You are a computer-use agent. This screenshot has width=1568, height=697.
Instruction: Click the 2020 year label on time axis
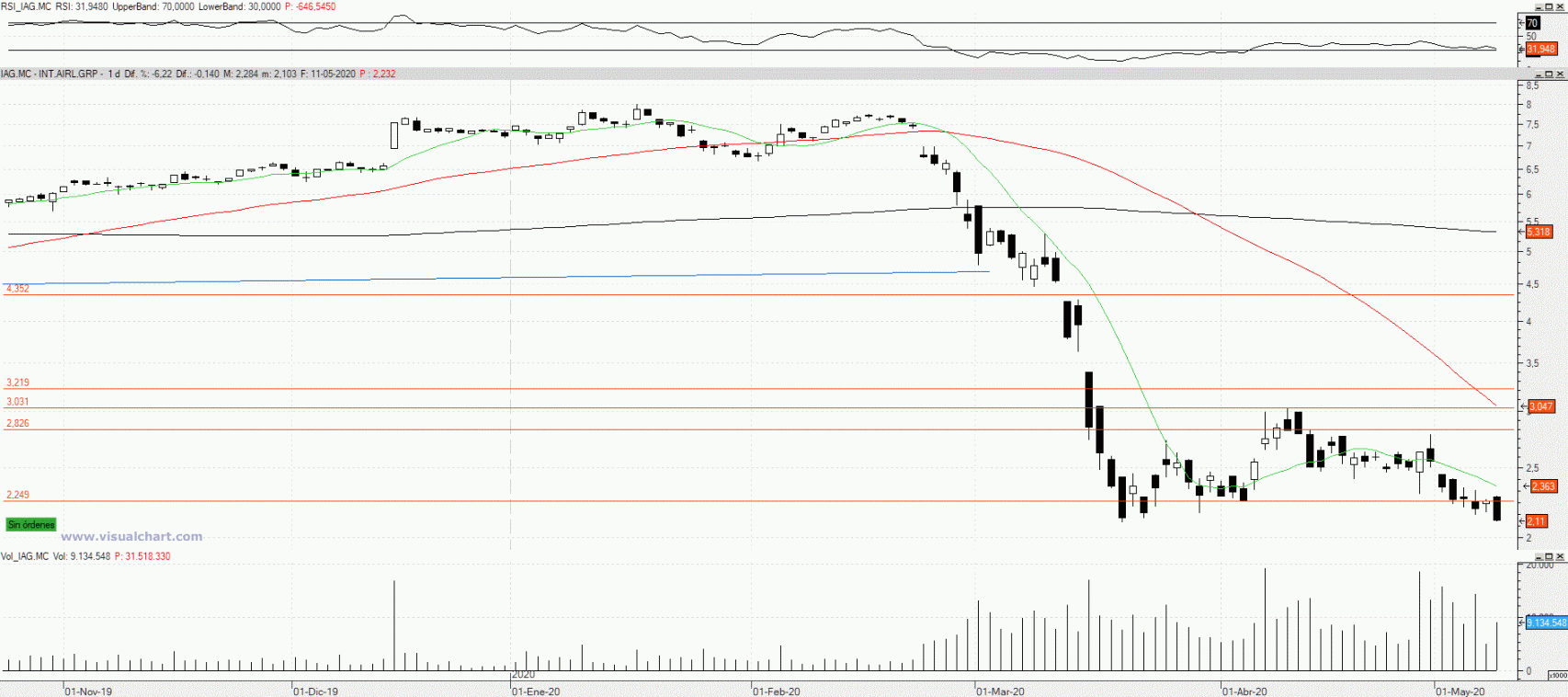[x=523, y=675]
